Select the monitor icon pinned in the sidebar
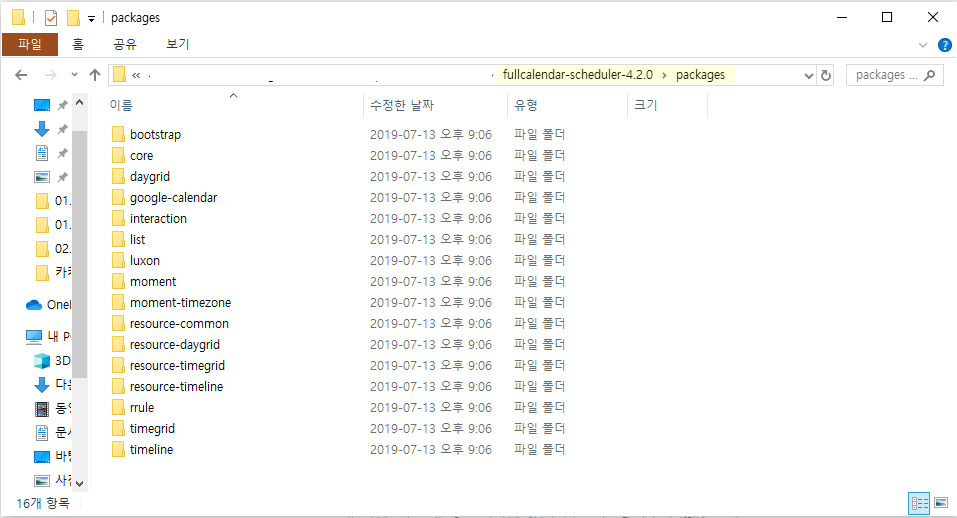The height and width of the screenshot is (518, 957). pos(42,105)
